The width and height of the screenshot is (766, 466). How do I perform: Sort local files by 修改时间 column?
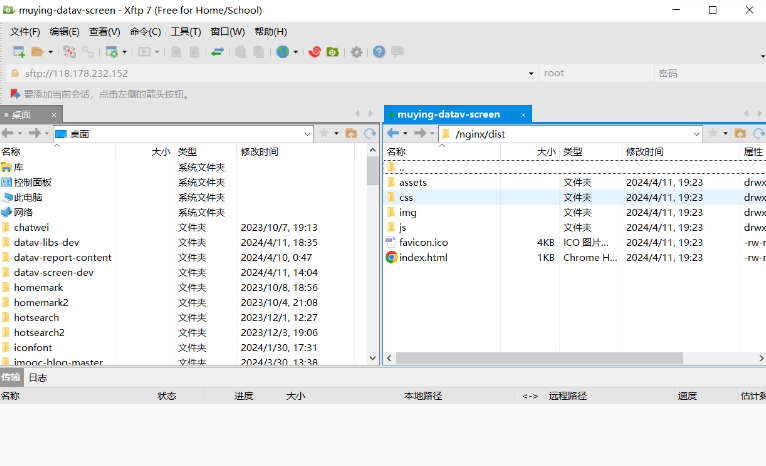[x=295, y=152]
